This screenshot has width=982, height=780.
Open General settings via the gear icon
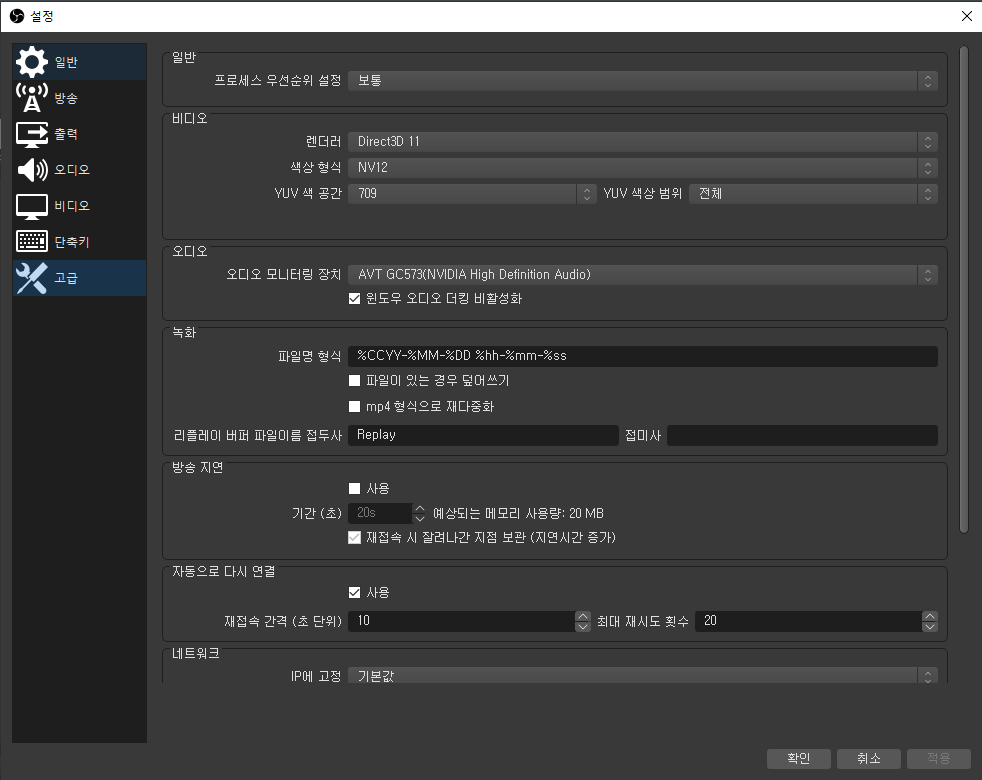pos(31,62)
